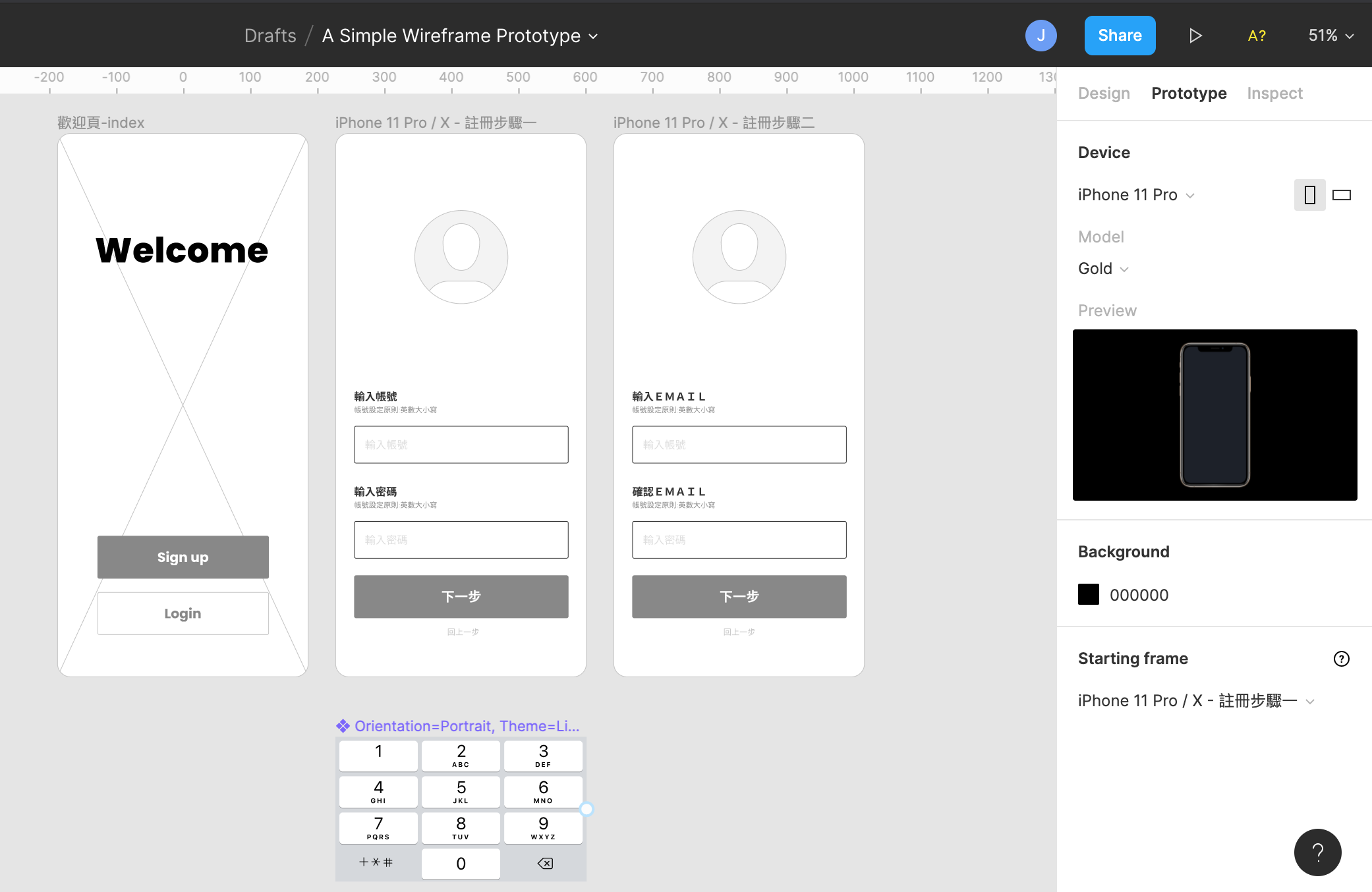
Task: Click the device preview thumbnail
Action: click(1215, 415)
